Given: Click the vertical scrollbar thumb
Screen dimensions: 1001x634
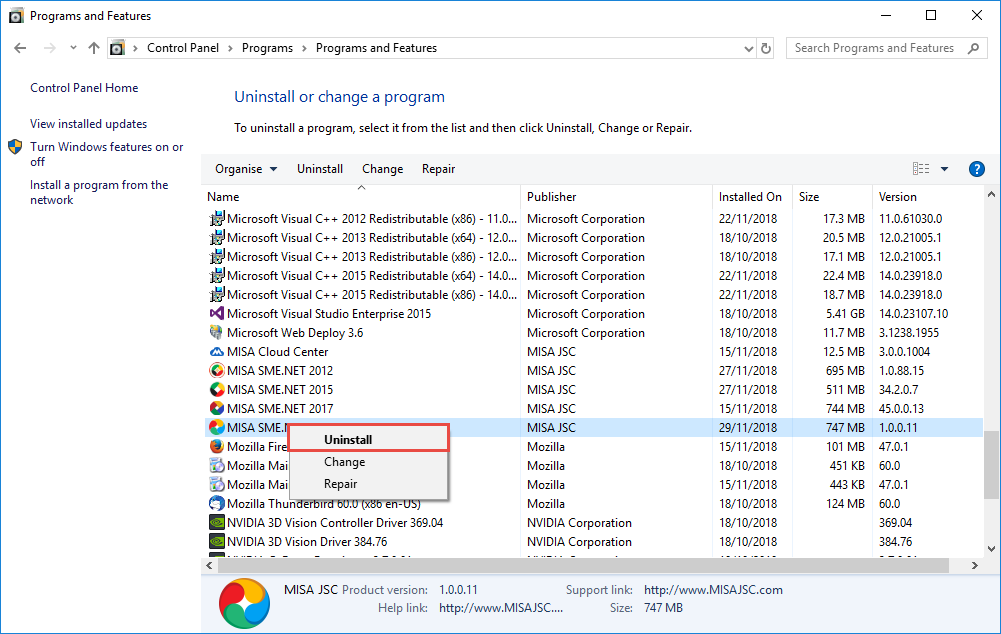Looking at the screenshot, I should click(x=991, y=465).
